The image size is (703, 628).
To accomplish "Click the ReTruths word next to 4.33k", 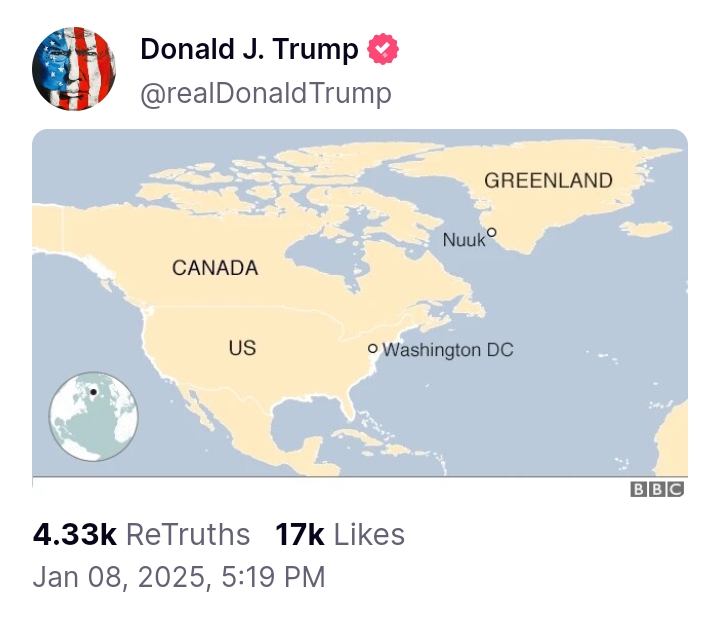I will (x=188, y=534).
